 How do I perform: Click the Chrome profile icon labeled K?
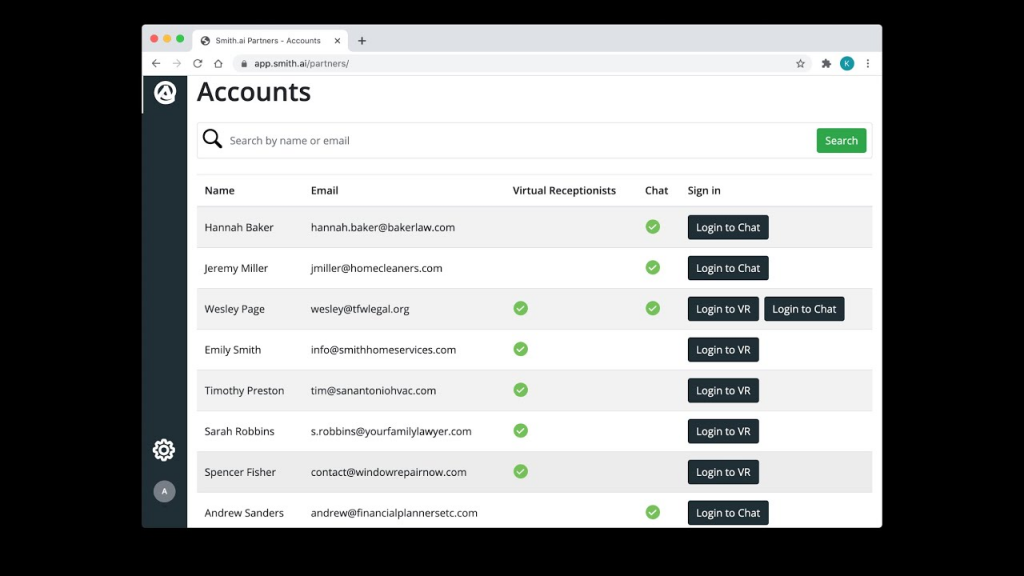click(847, 62)
